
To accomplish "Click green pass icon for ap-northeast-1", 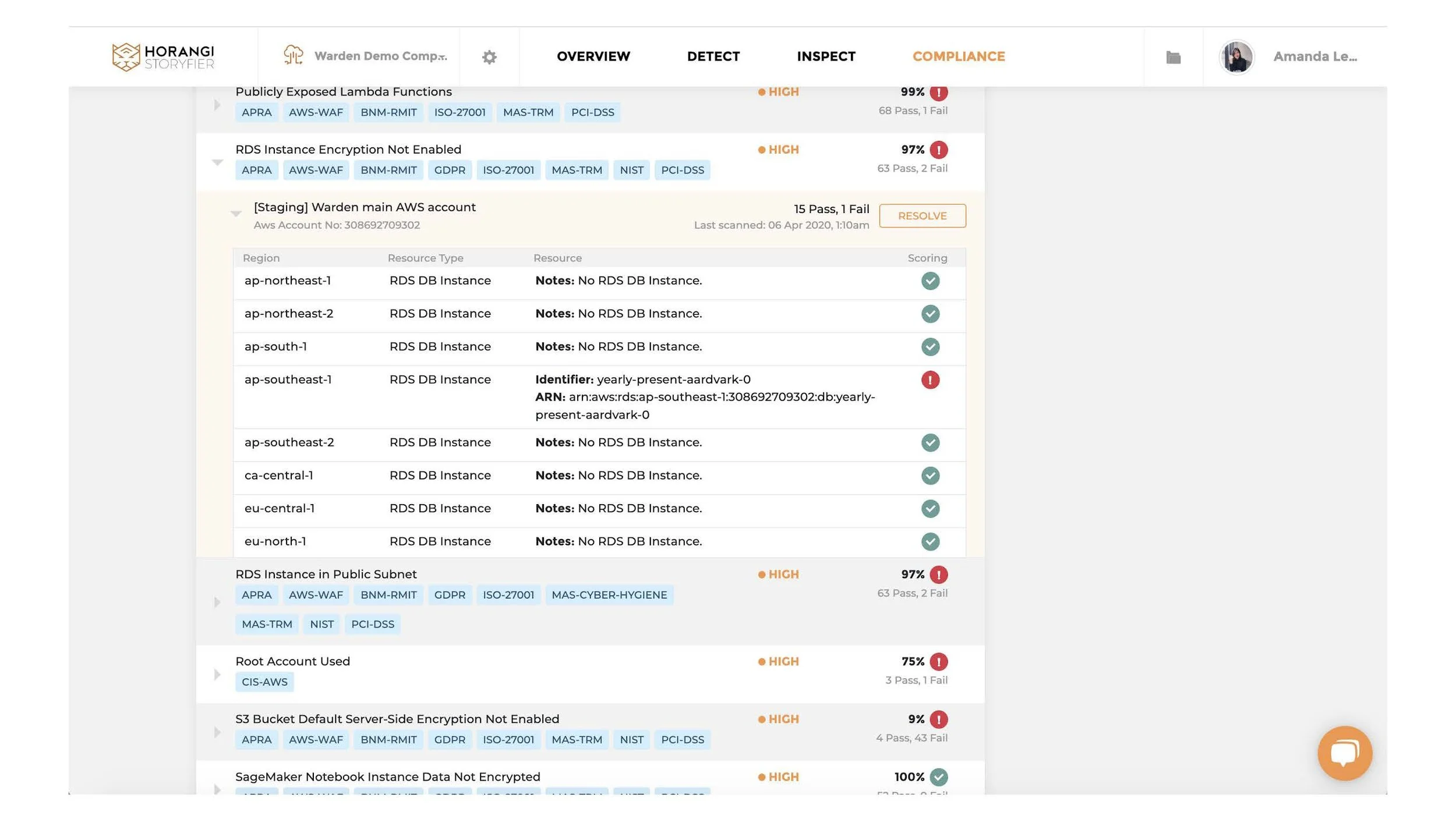I will [930, 281].
